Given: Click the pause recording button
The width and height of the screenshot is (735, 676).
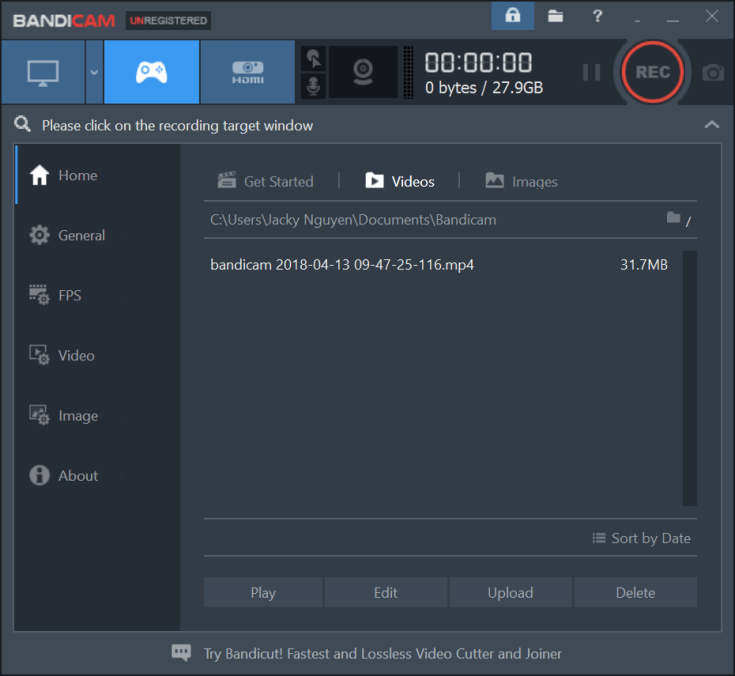Looking at the screenshot, I should (x=591, y=73).
